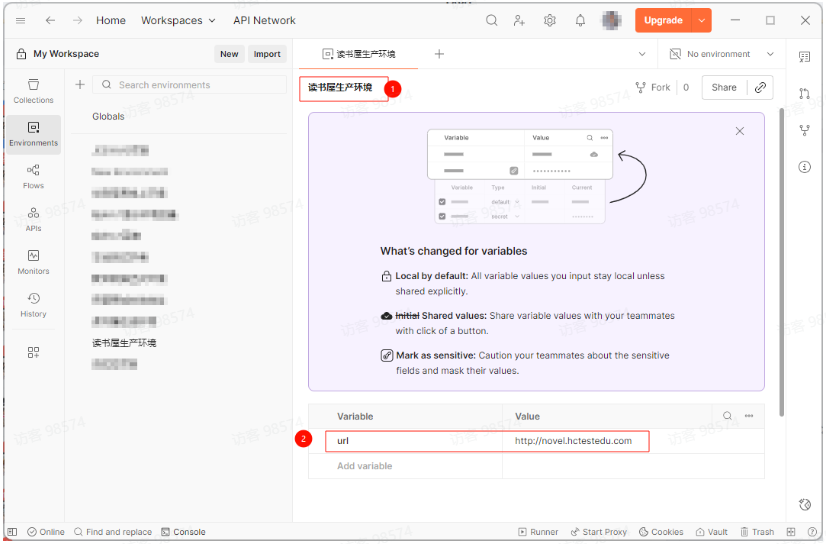826x544 pixels.
Task: Select 读书屋生产环境 in the environment list
Action: coord(124,343)
